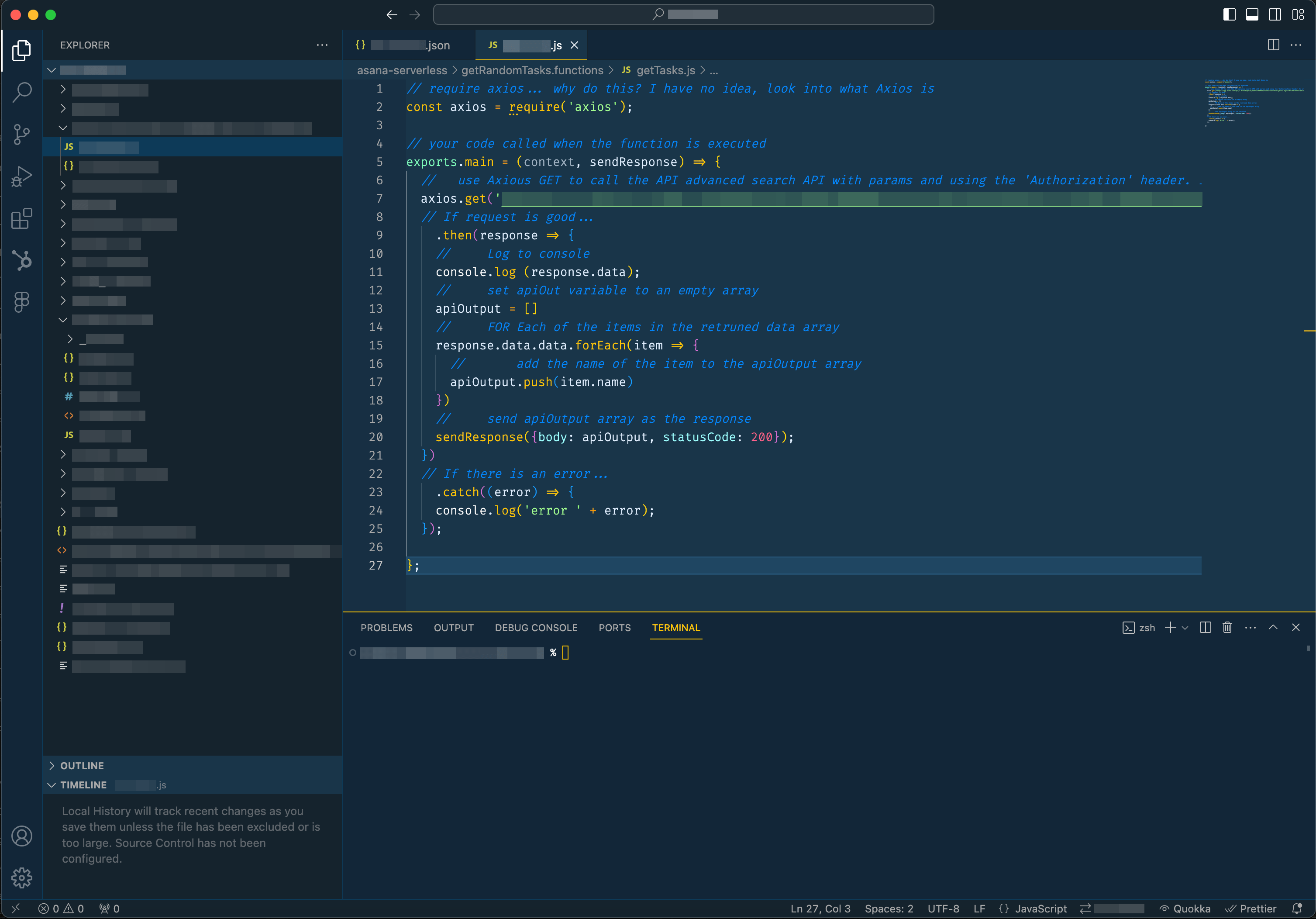1316x919 pixels.
Task: Open notifications via the status bar bell
Action: coord(1297,908)
